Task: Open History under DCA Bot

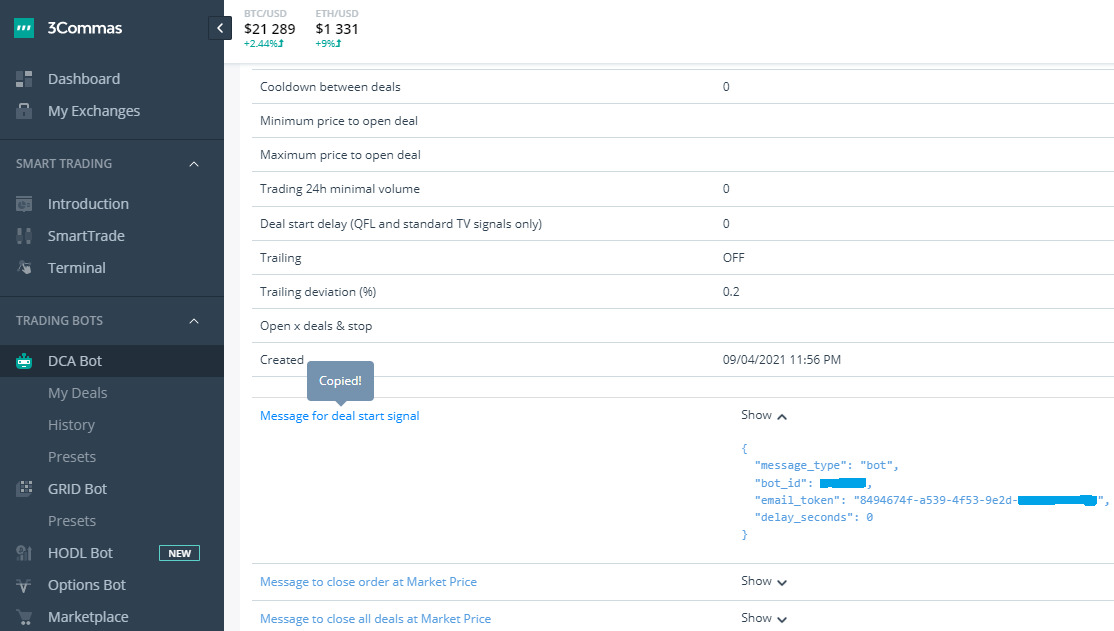Action: 71,425
